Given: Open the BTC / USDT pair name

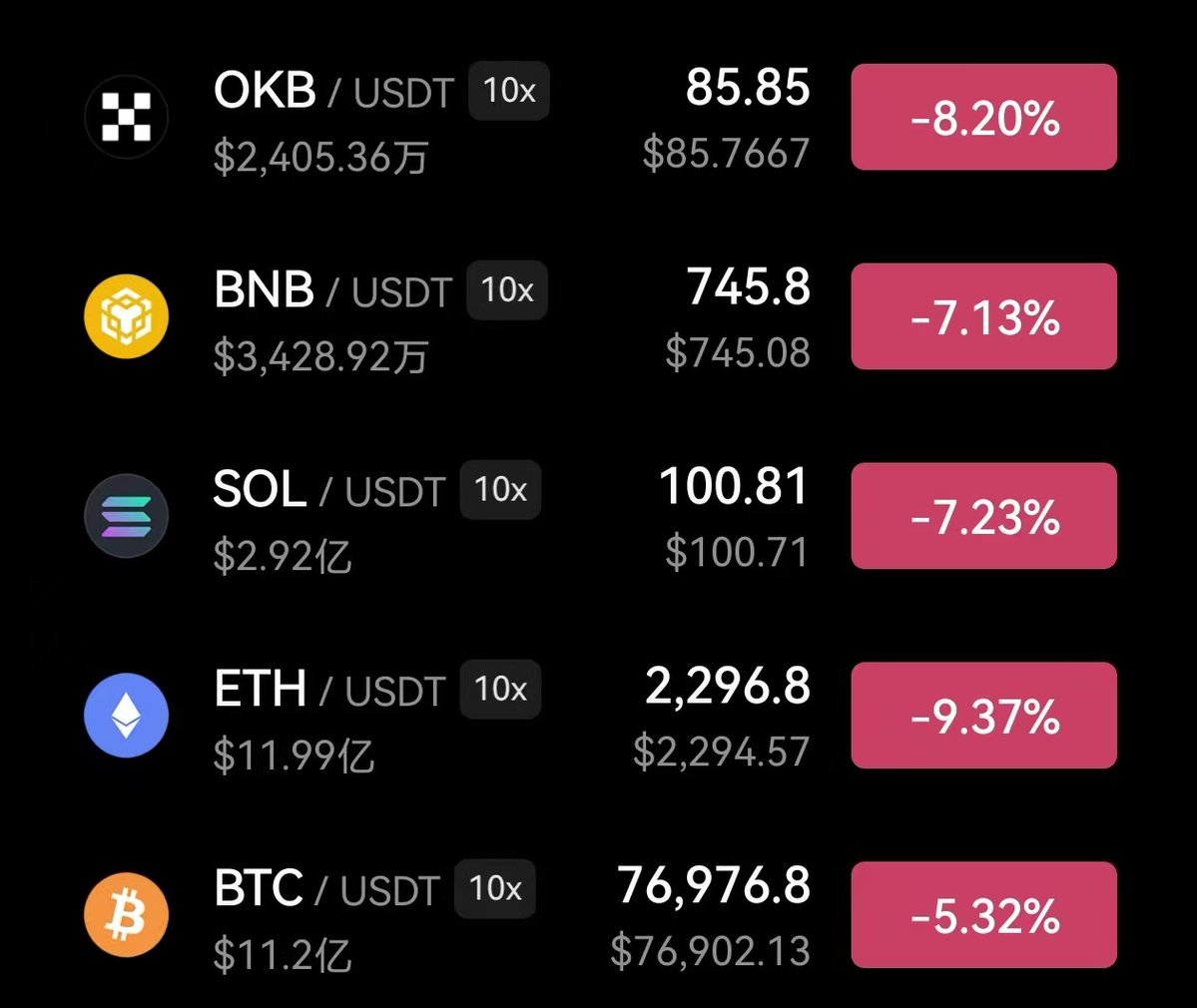Looking at the screenshot, I should pyautogui.click(x=326, y=889).
